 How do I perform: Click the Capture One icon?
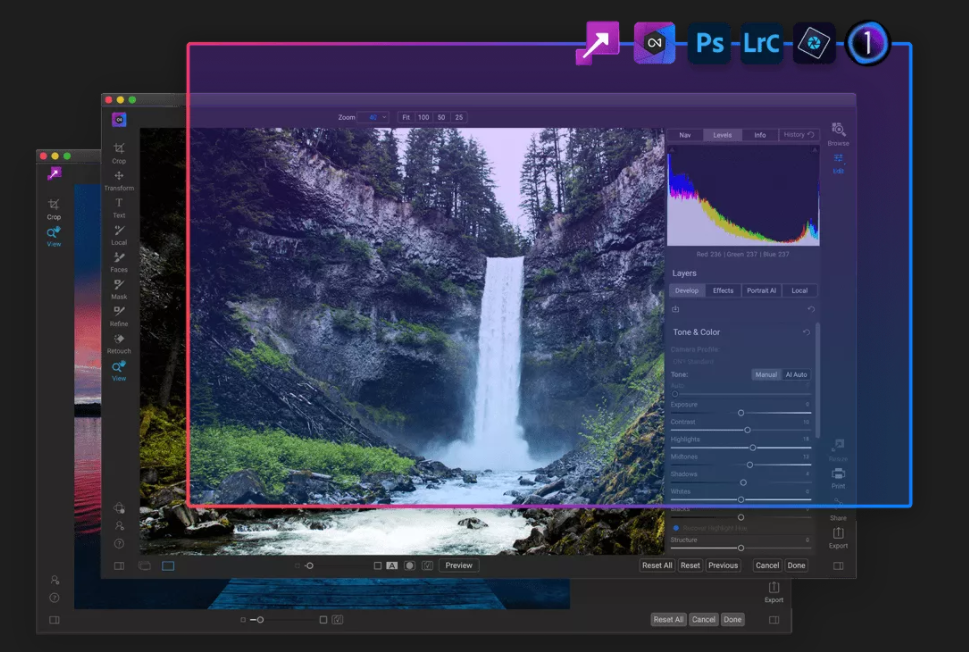pyautogui.click(x=867, y=43)
